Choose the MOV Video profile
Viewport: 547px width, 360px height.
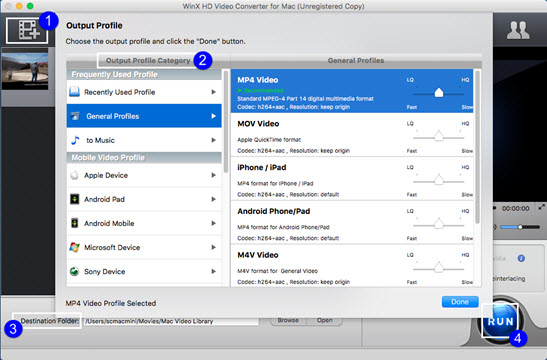point(352,135)
